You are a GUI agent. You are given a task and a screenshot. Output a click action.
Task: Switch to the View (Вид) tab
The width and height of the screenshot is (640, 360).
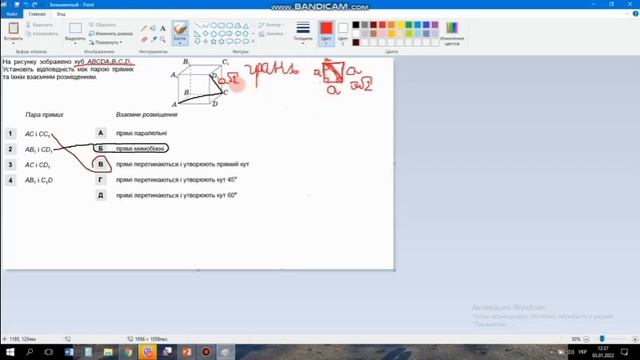pyautogui.click(x=61, y=14)
